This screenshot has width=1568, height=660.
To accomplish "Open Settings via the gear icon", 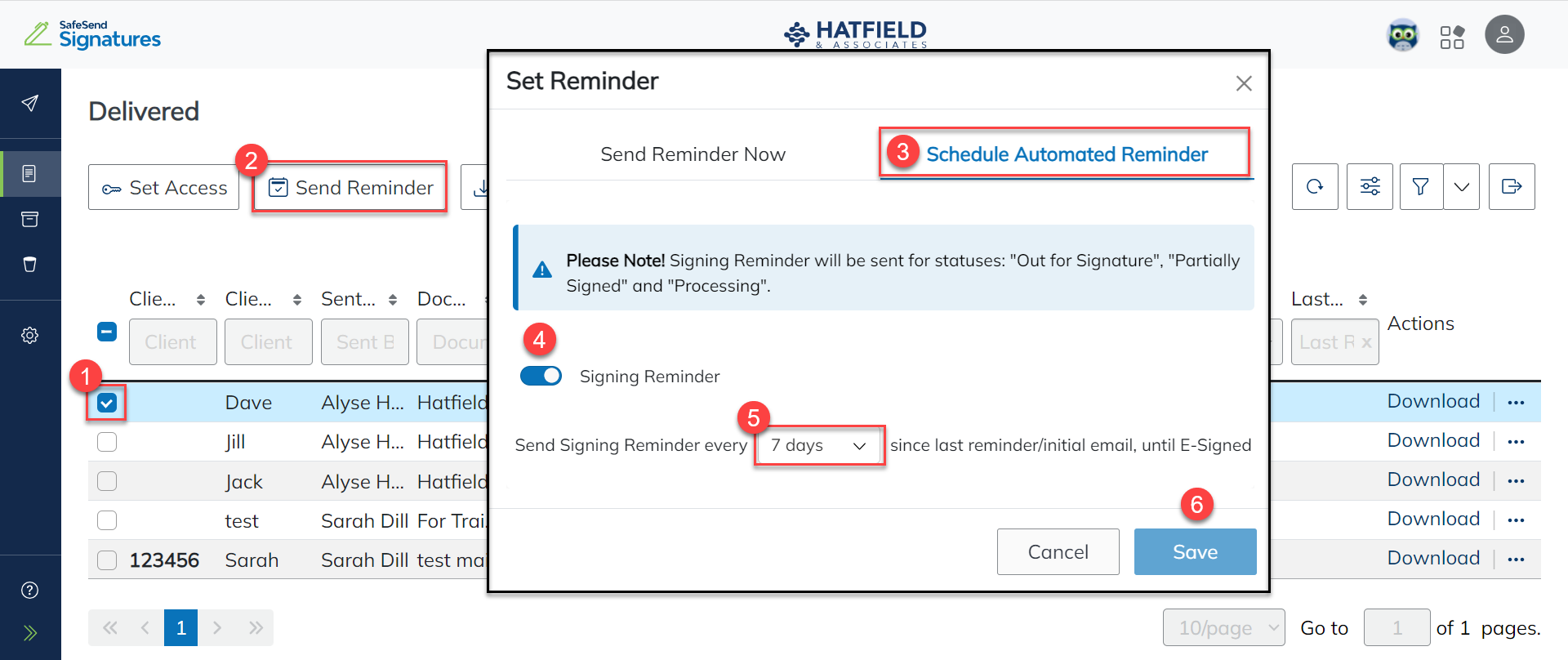I will coord(30,334).
